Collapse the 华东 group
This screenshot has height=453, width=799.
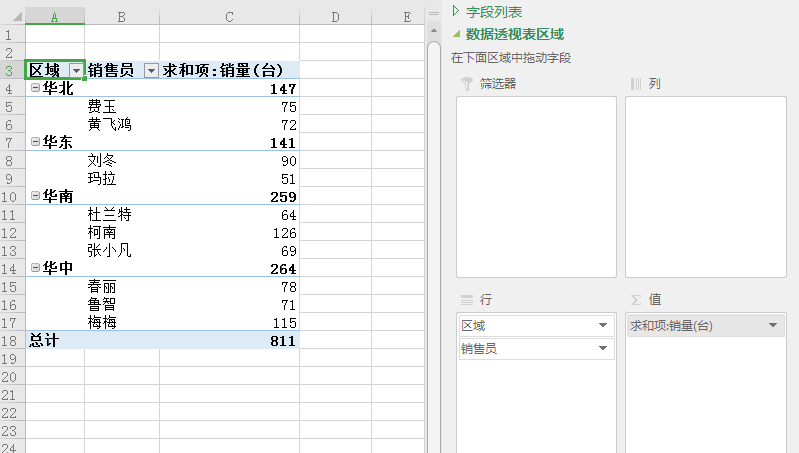tap(35, 142)
